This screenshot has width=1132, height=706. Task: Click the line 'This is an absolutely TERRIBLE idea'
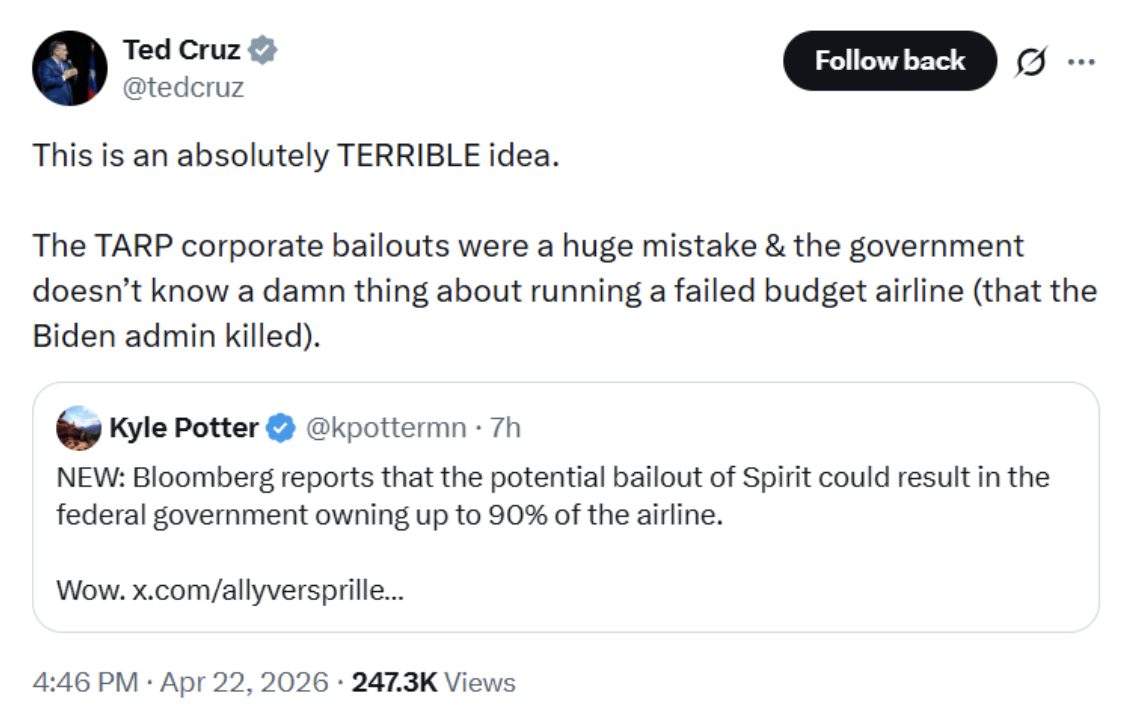[295, 157]
